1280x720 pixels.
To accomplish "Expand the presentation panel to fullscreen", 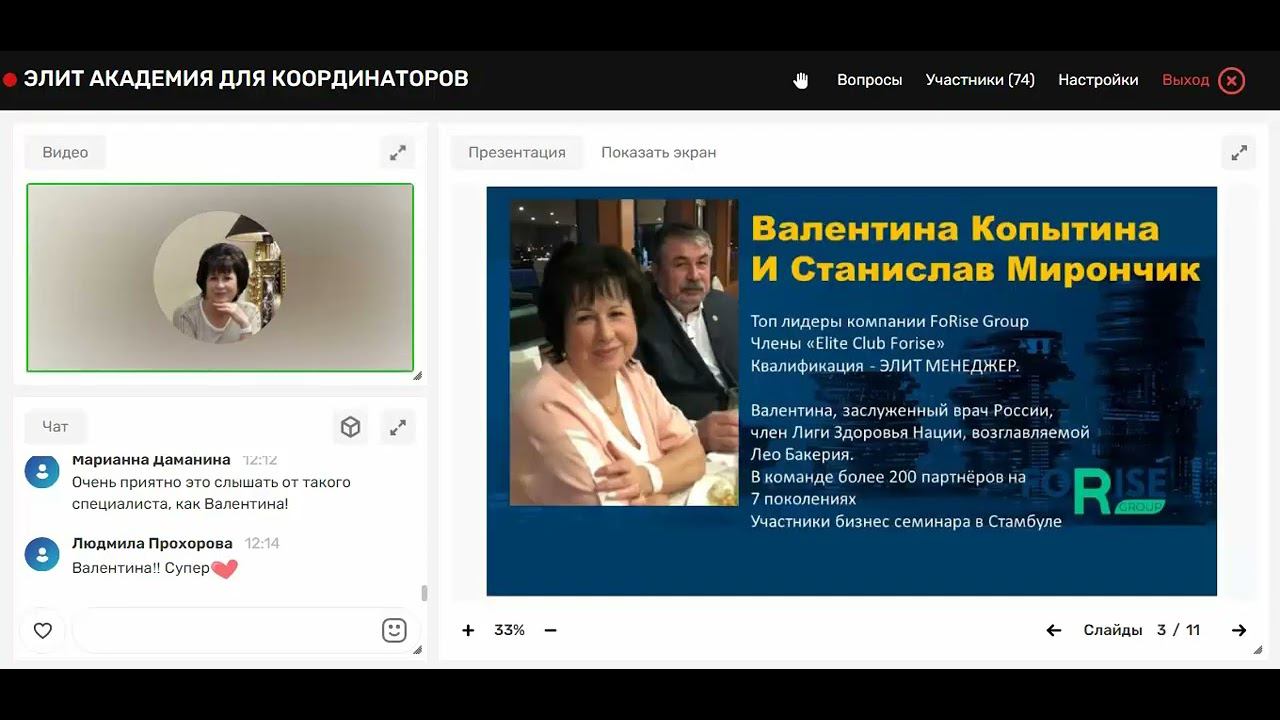I will [x=1239, y=153].
